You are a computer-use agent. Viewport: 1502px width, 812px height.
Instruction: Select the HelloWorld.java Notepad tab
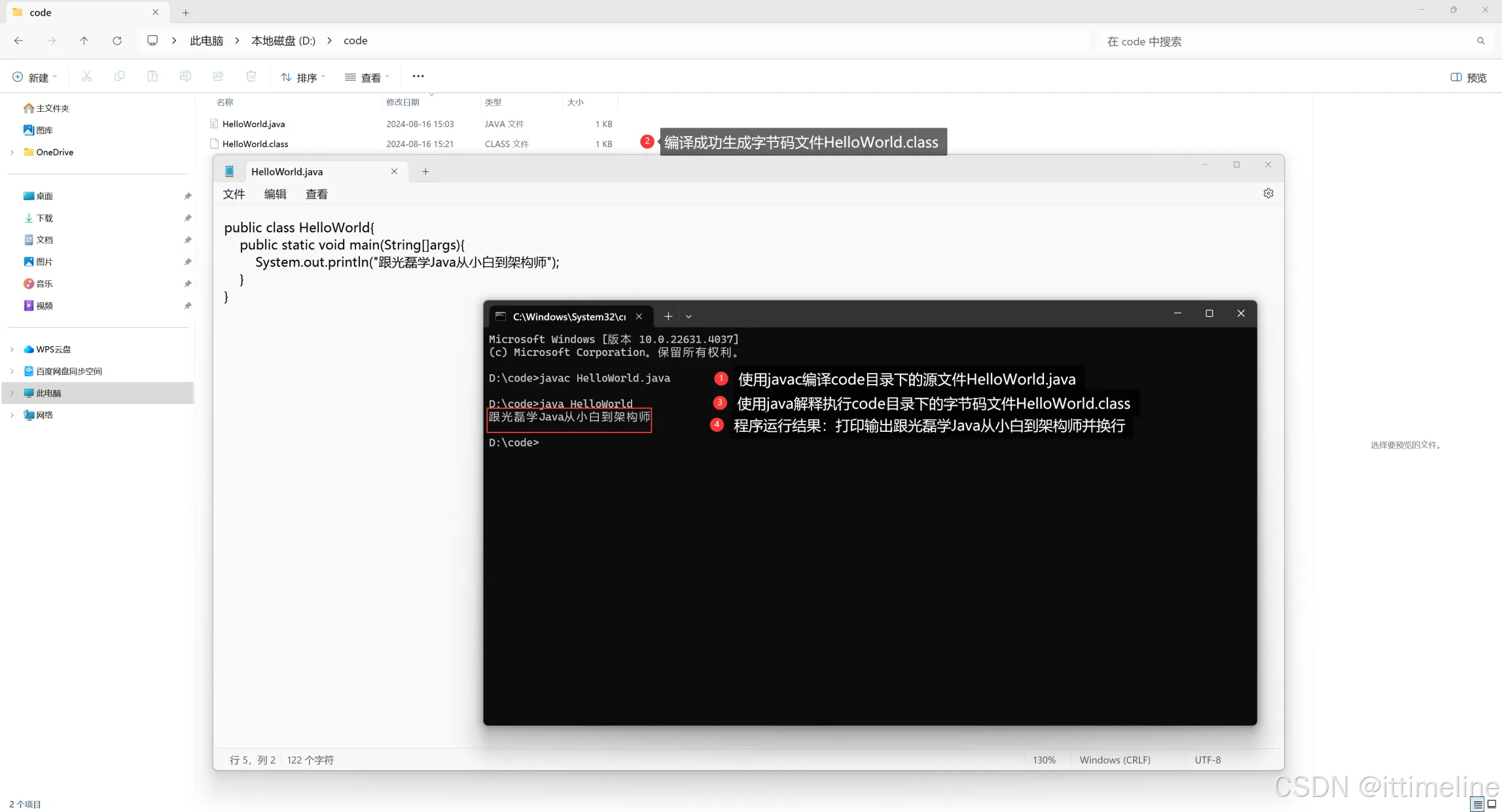pyautogui.click(x=287, y=171)
